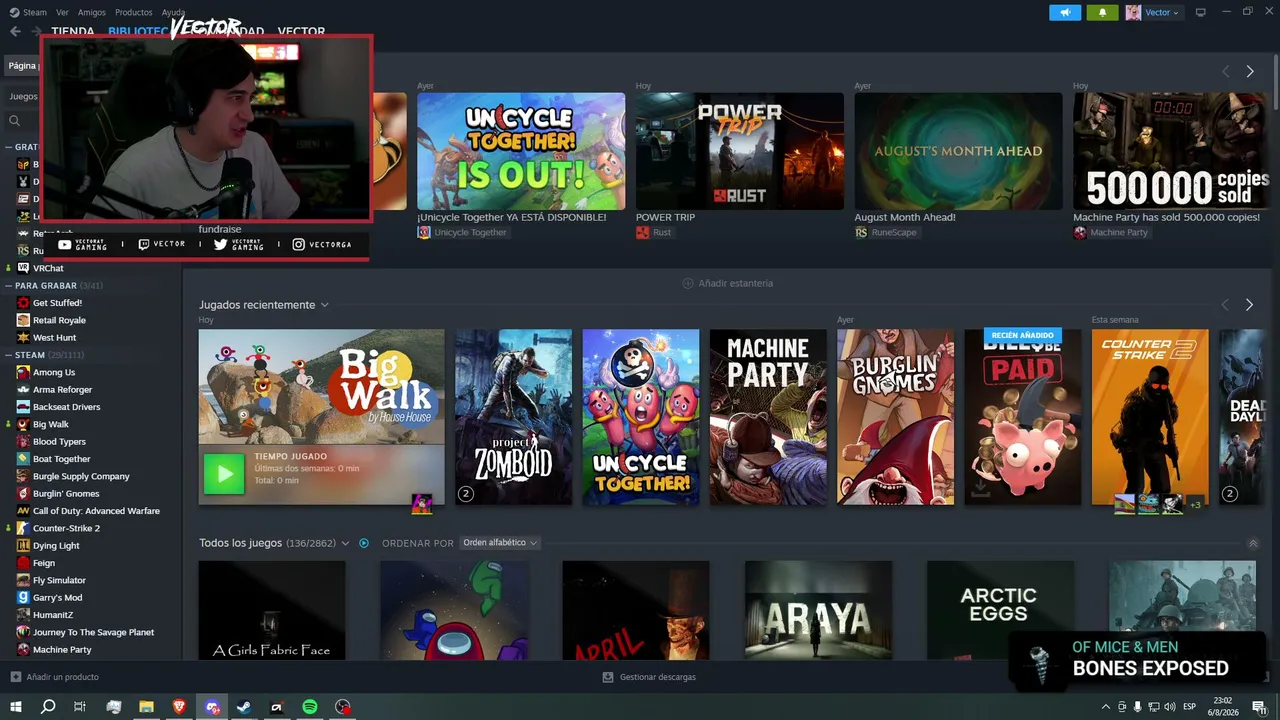This screenshot has width=1280, height=720.
Task: Open the RuneScape link under August Month Ahead
Action: pyautogui.click(x=886, y=232)
